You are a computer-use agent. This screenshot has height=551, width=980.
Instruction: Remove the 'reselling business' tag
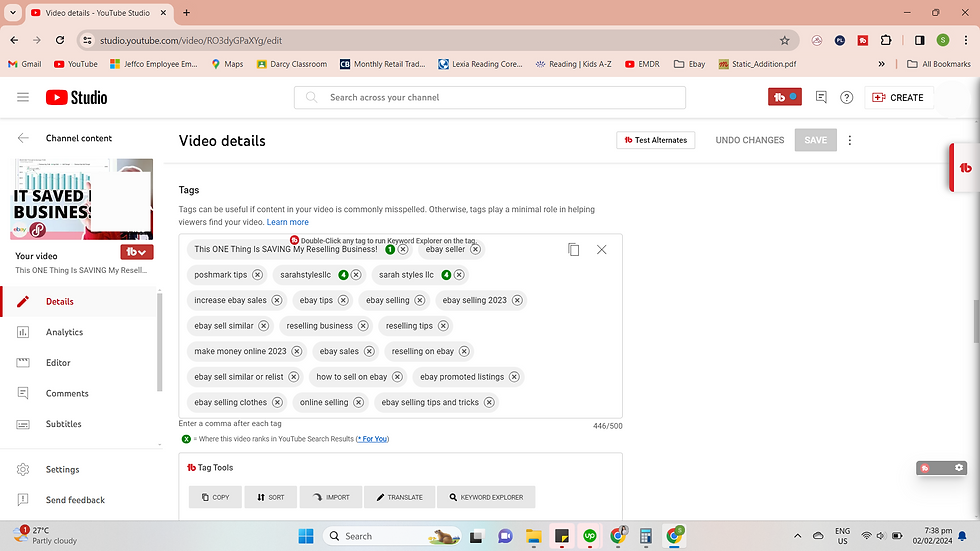click(x=363, y=326)
